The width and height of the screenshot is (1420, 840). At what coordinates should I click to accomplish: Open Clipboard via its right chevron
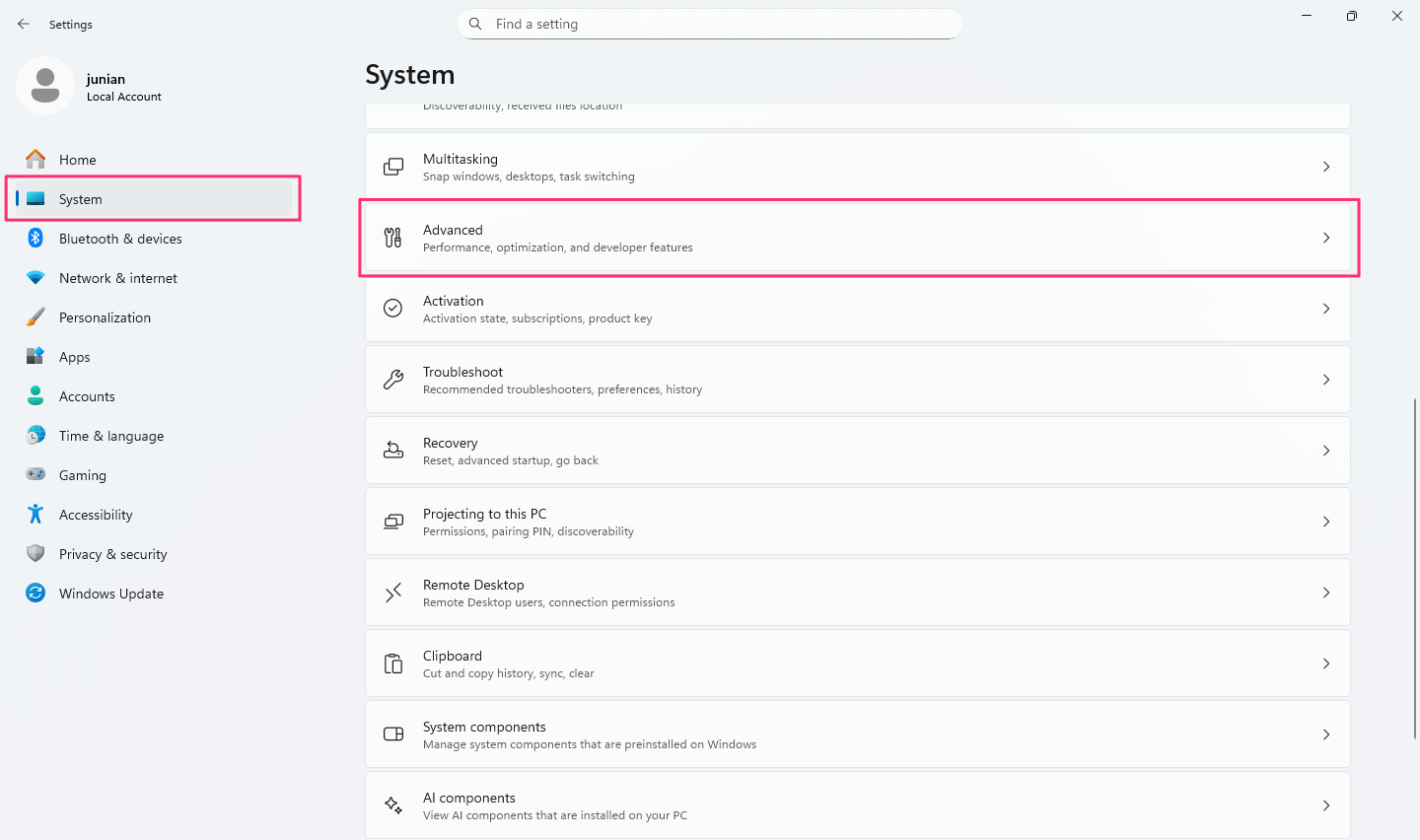1326,664
